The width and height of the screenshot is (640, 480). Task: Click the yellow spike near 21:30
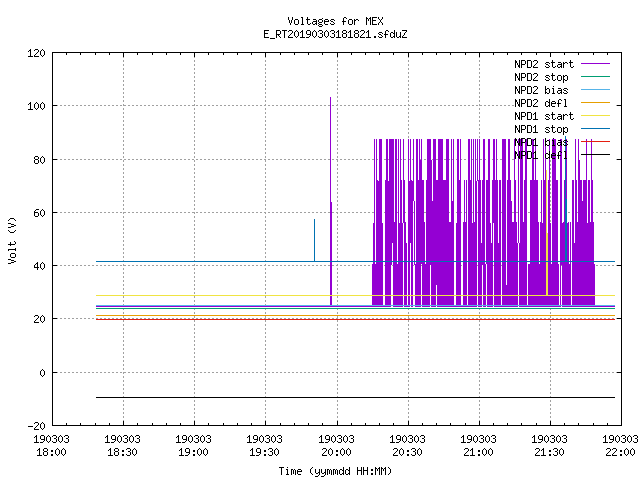click(x=547, y=233)
